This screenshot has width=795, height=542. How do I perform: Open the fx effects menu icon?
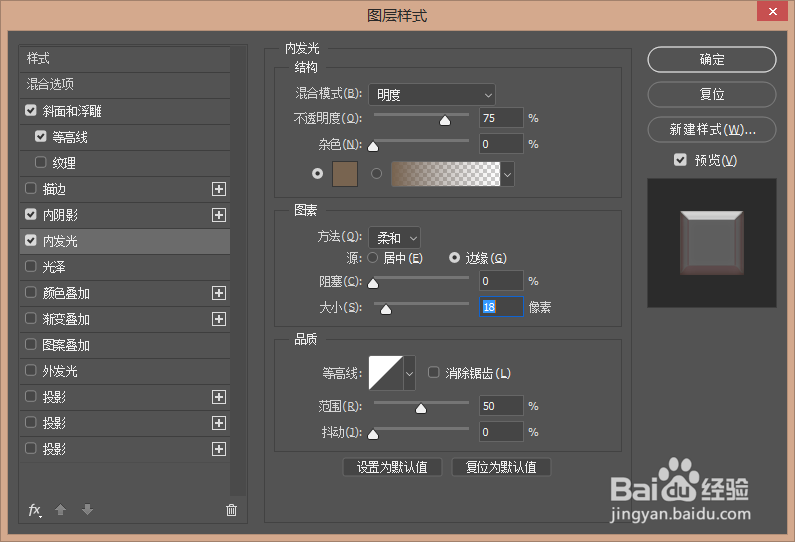pyautogui.click(x=34, y=510)
